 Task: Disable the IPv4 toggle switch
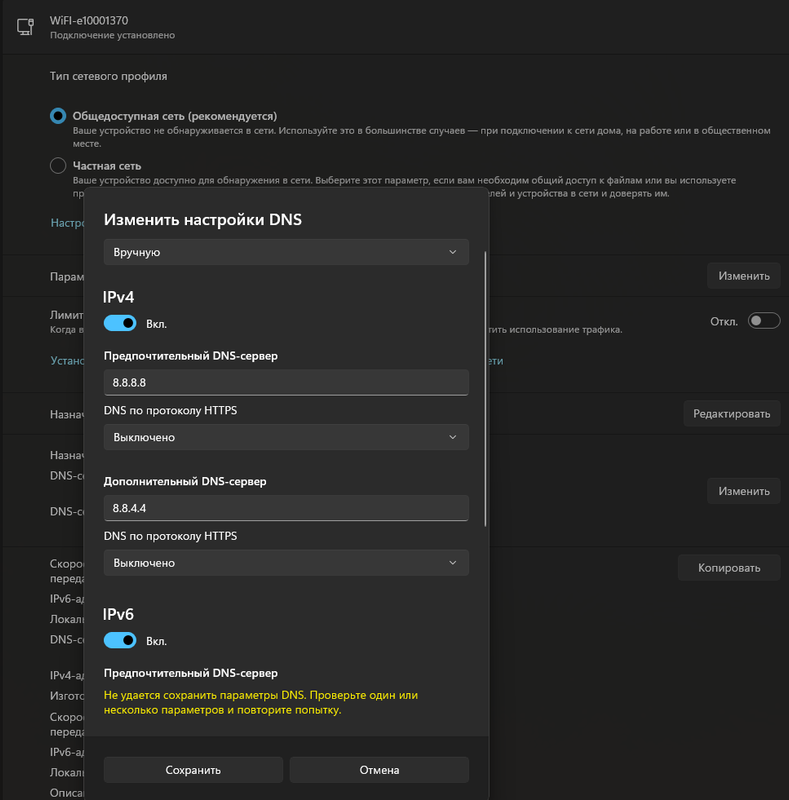tap(120, 323)
